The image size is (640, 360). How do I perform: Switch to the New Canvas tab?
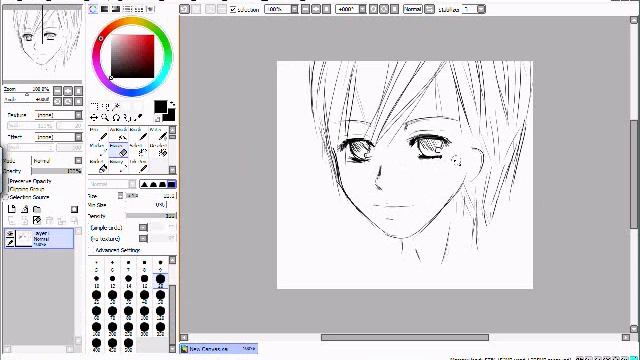coord(219,349)
